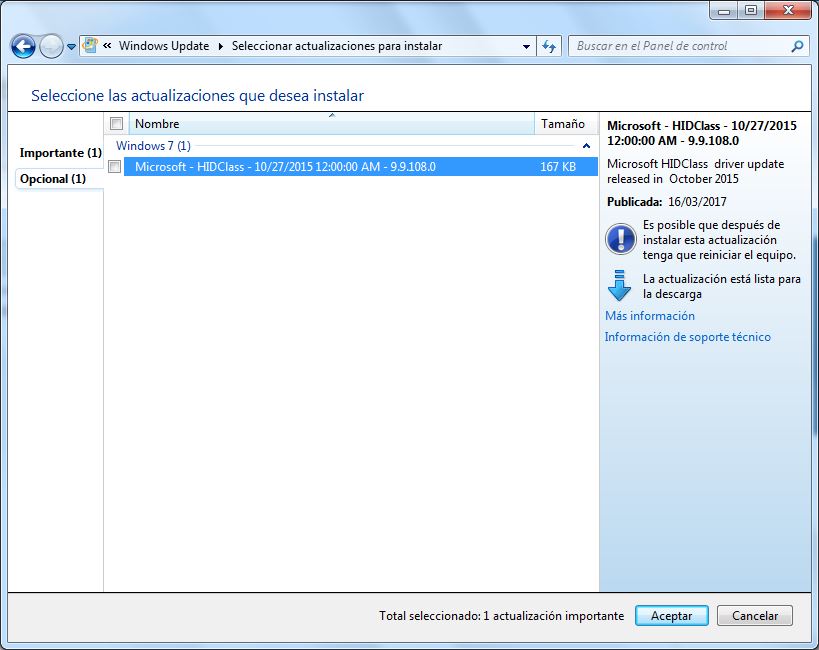Click the 167 KB size cell
Screen dimensions: 819x650
[x=558, y=167]
